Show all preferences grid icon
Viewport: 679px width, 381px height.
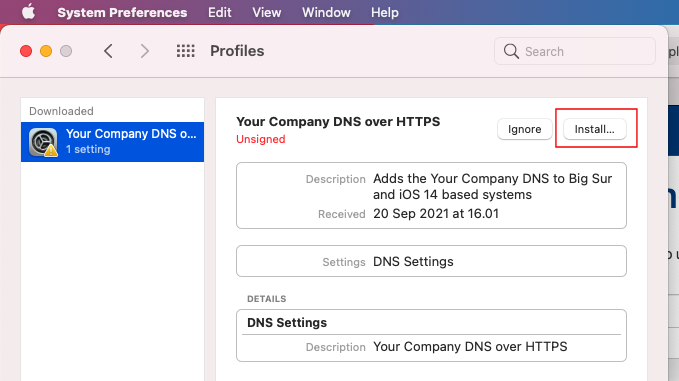click(x=185, y=51)
